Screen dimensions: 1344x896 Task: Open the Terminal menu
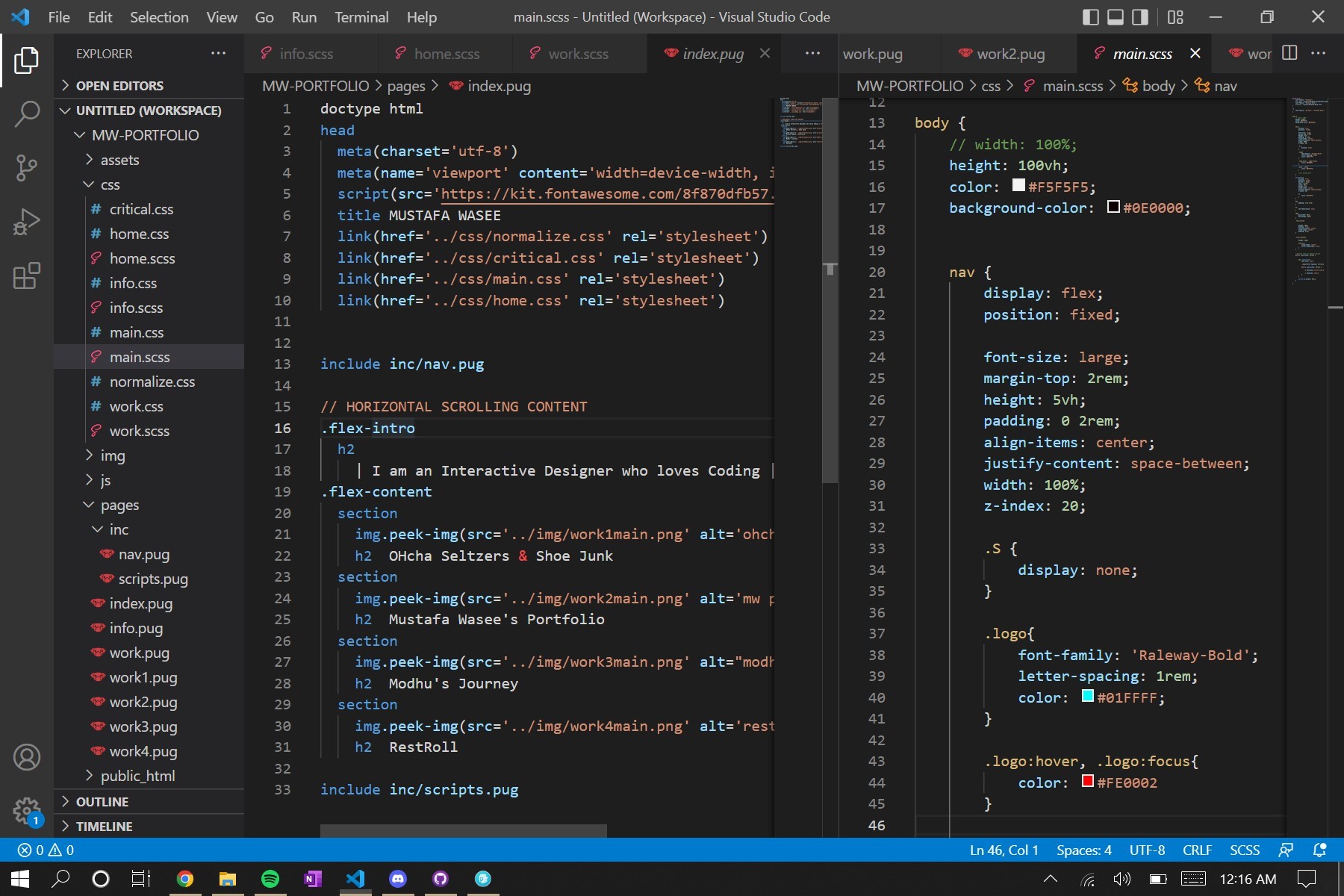[361, 16]
